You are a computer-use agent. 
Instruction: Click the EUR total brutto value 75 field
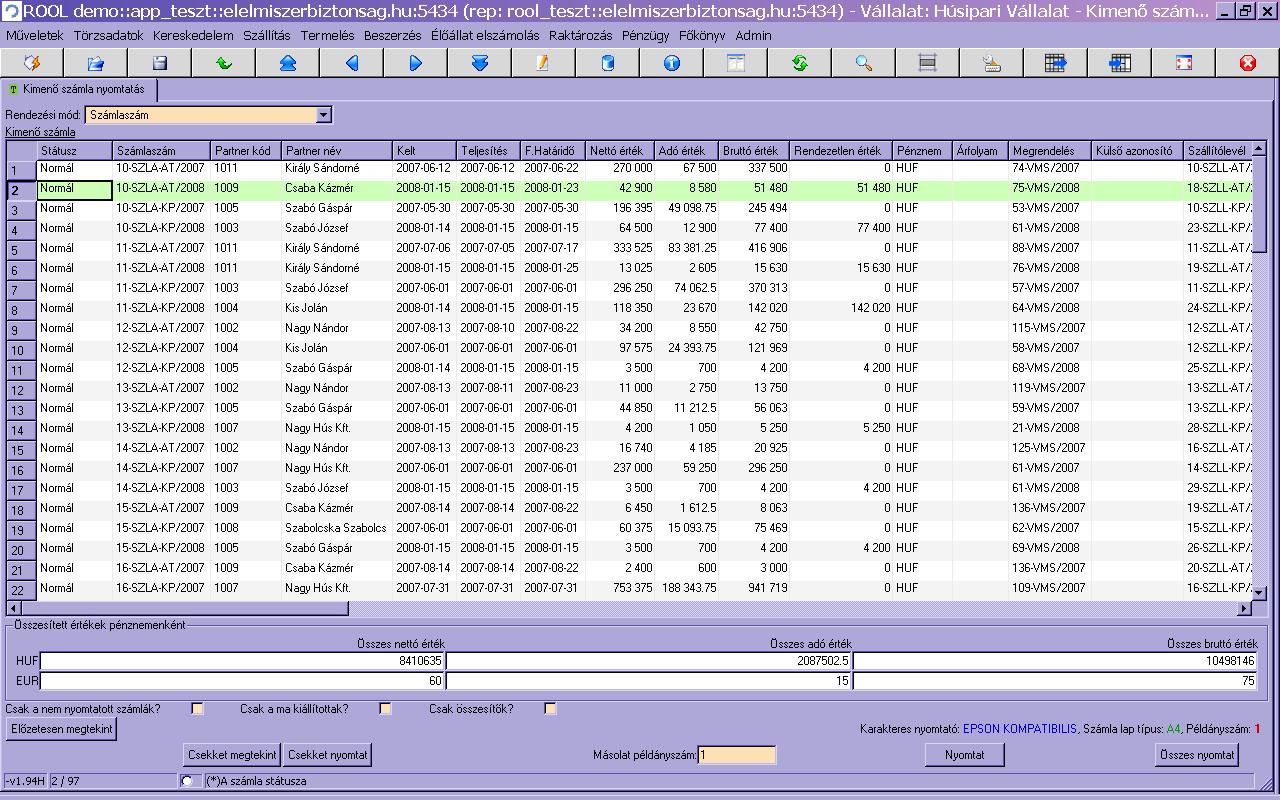(x=1056, y=681)
